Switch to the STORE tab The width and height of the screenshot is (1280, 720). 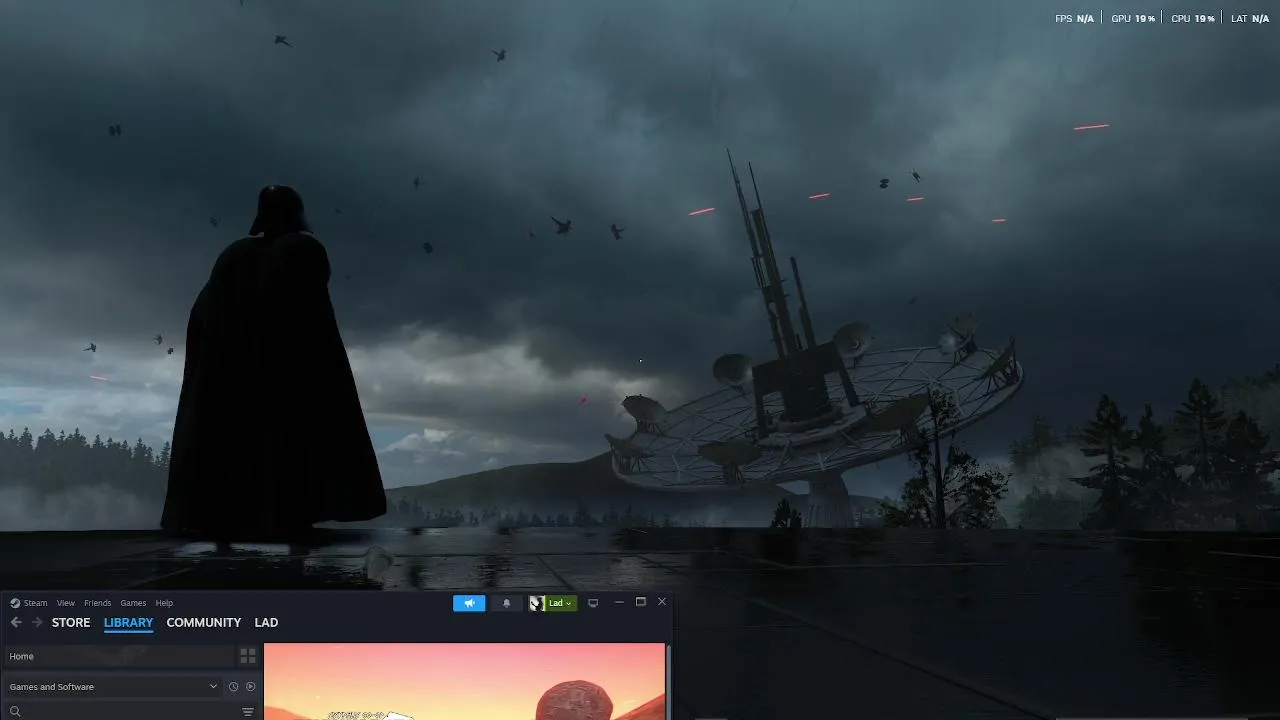[x=71, y=622]
